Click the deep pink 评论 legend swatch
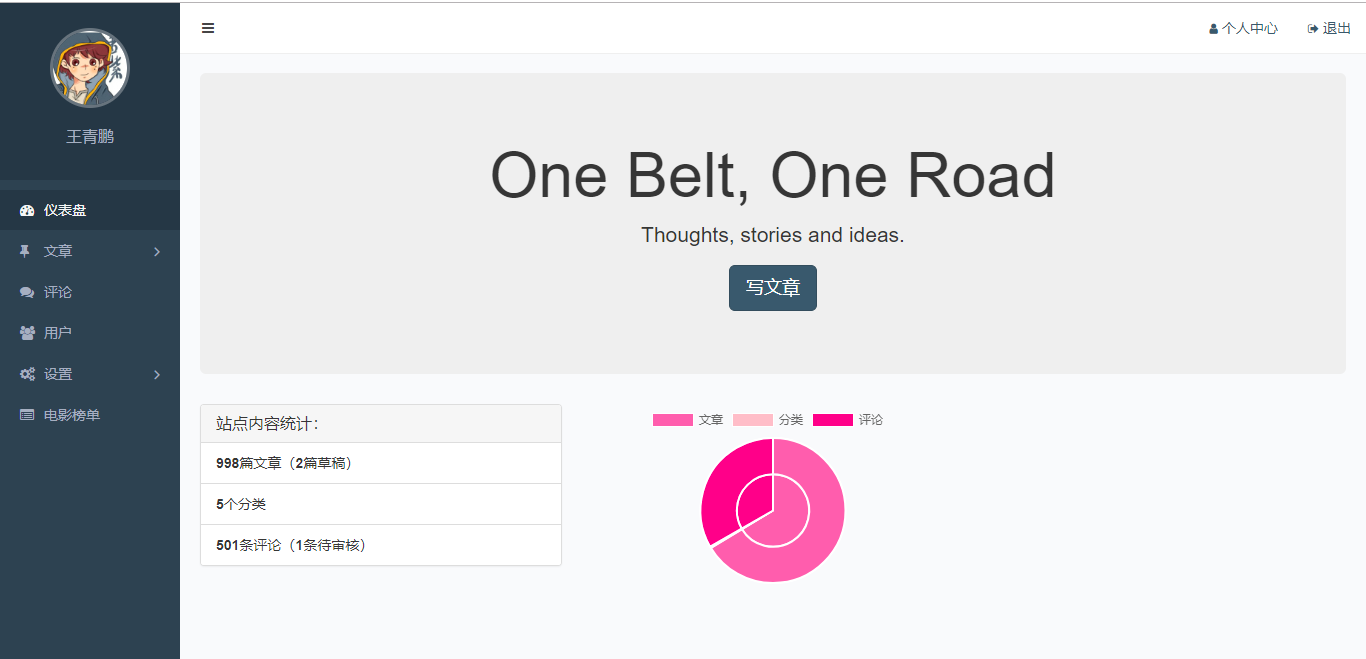The image size is (1366, 659). [x=833, y=420]
